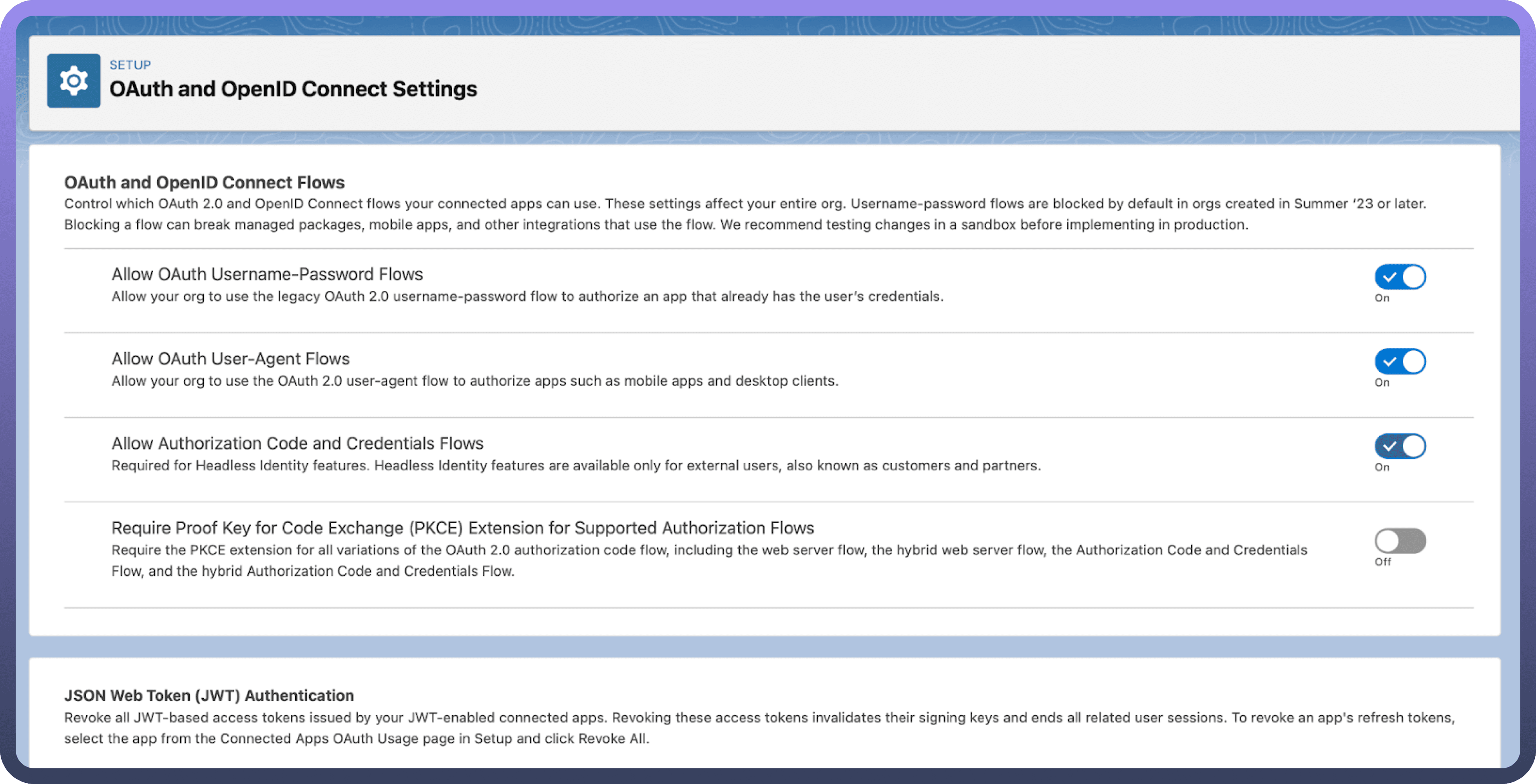Click the On label under Username-Password toggle
Image resolution: width=1536 pixels, height=784 pixels.
coord(1382,298)
